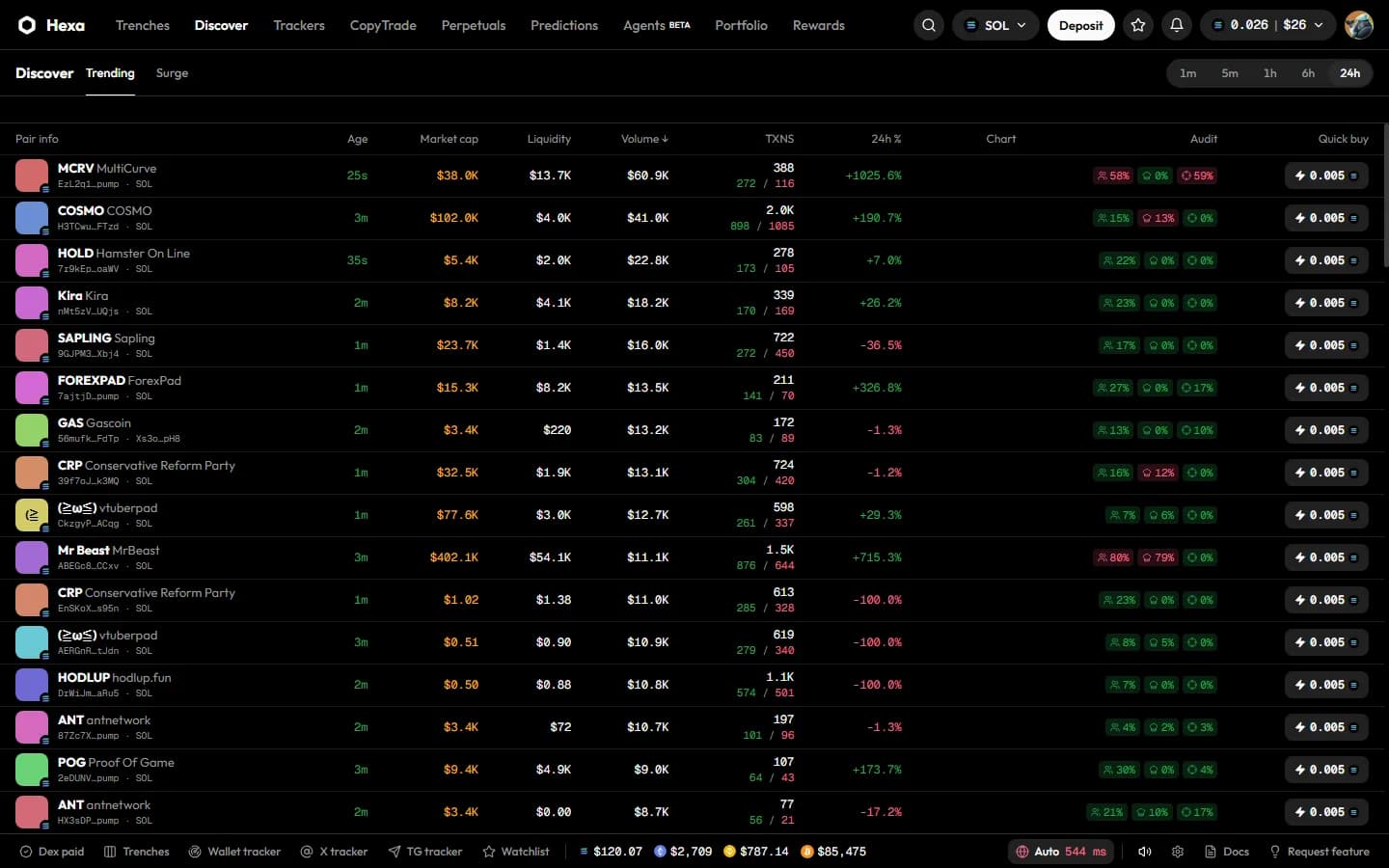Open the Trenches nav item
Screen dimensions: 1389x868
(143, 25)
